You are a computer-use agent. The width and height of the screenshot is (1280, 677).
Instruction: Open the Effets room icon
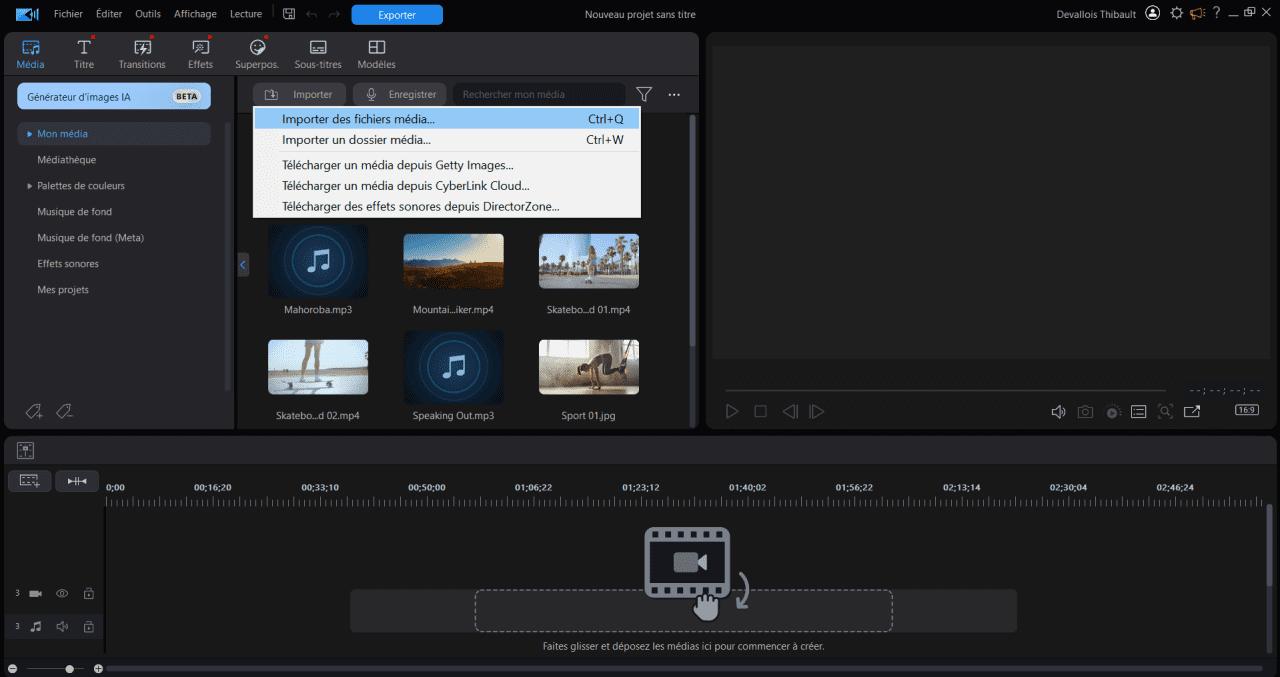coord(200,54)
